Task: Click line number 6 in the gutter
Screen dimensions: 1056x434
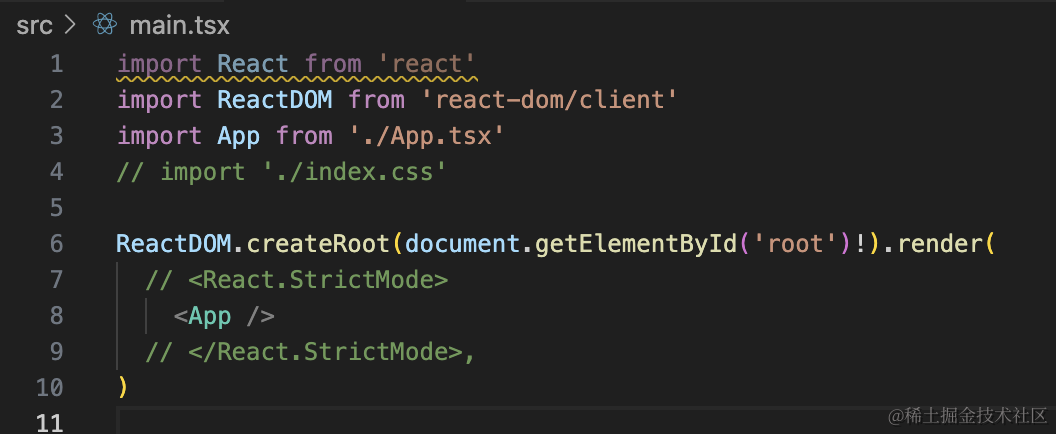Action: (x=57, y=243)
